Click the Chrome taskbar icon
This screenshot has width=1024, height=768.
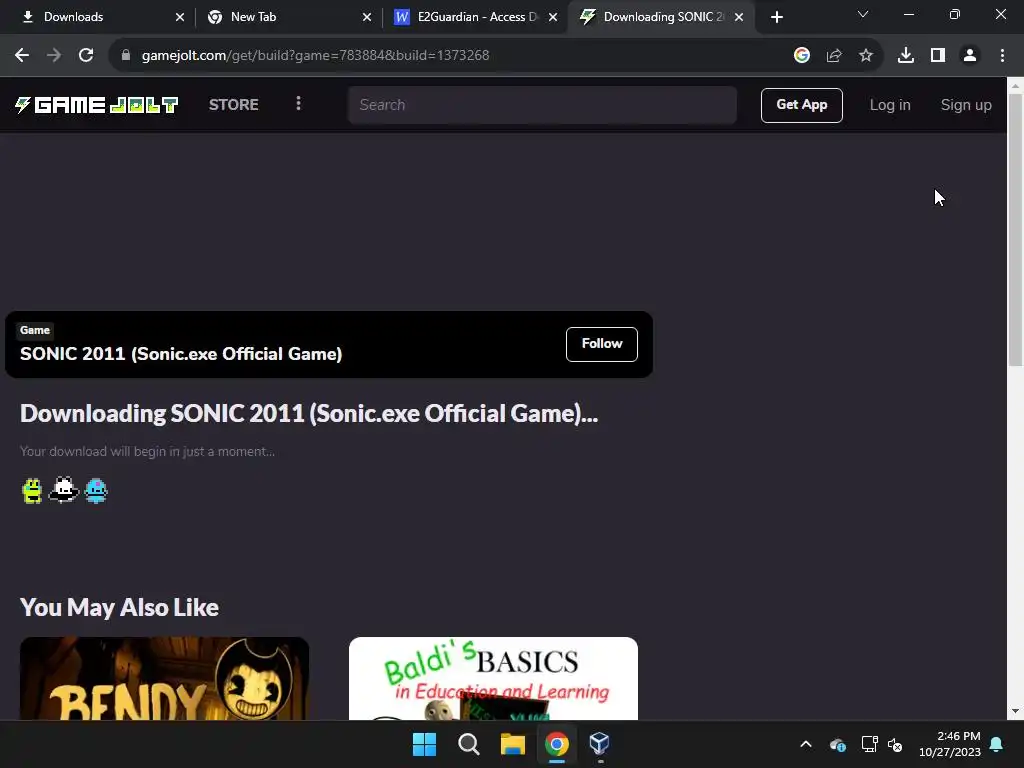point(556,744)
